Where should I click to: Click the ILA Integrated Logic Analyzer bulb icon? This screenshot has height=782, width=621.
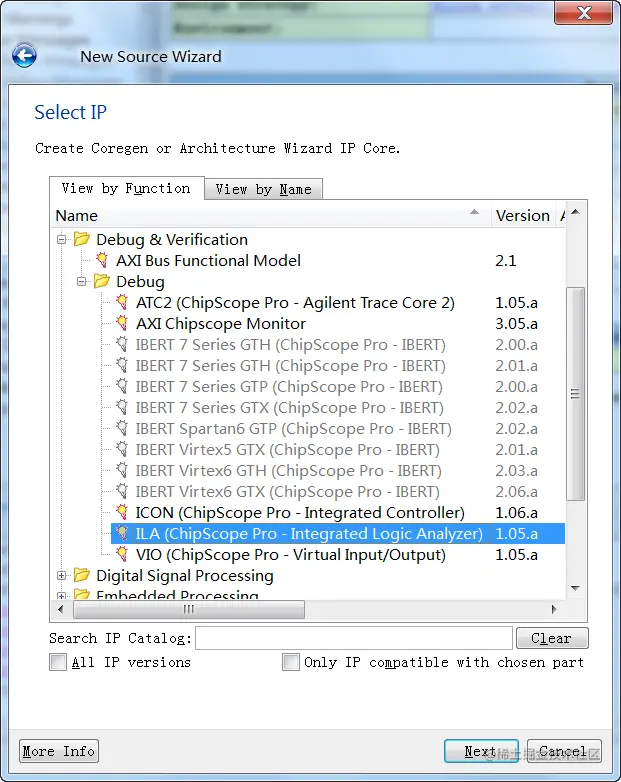coord(122,533)
